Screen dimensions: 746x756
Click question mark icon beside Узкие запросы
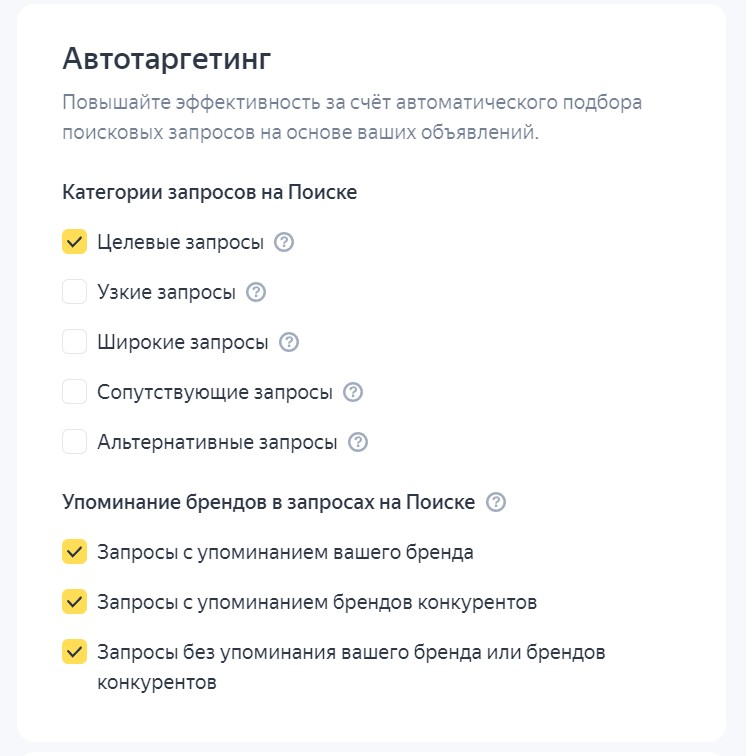click(x=256, y=292)
